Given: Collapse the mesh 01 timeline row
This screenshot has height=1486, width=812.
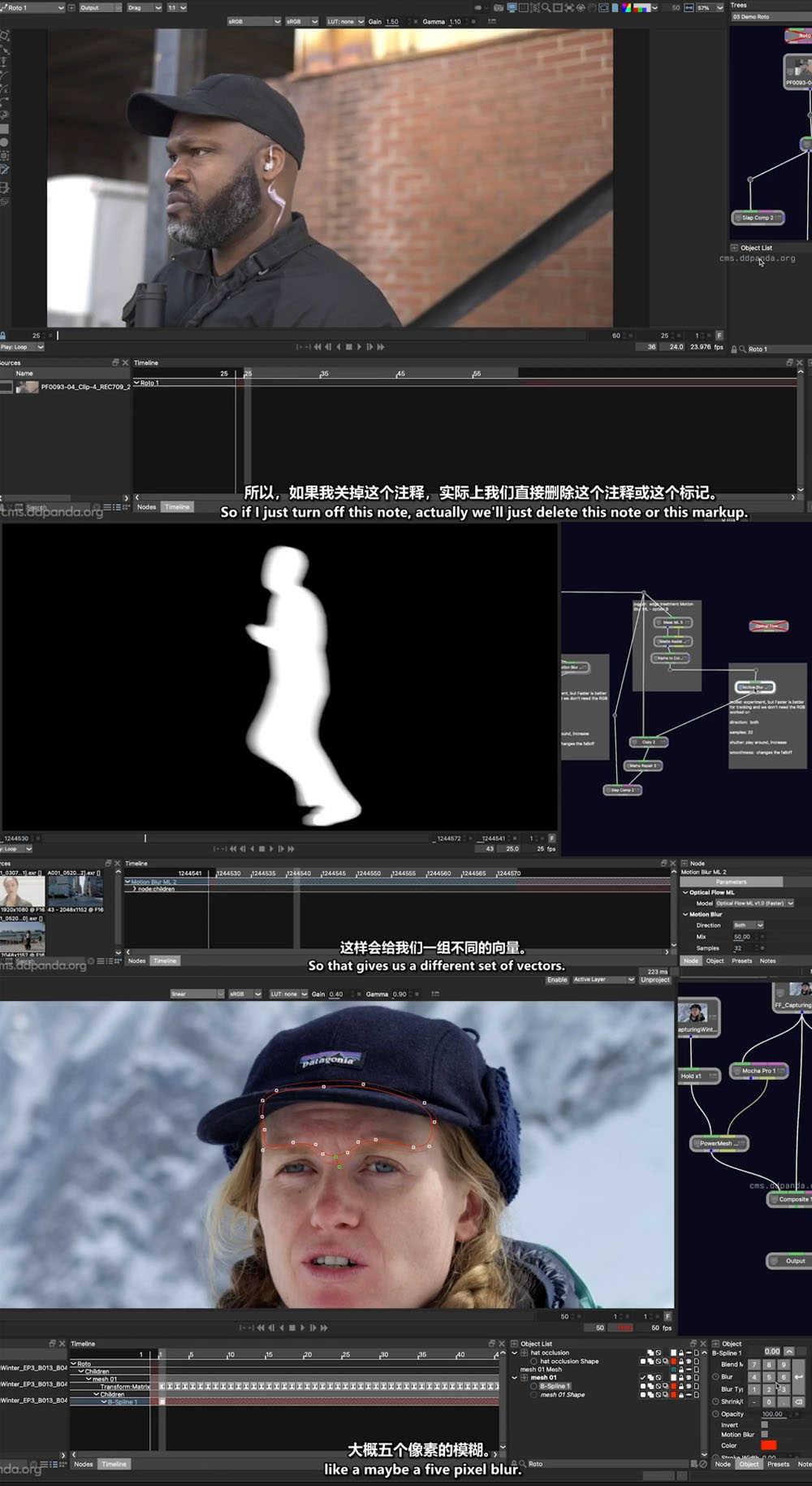Looking at the screenshot, I should point(89,1379).
